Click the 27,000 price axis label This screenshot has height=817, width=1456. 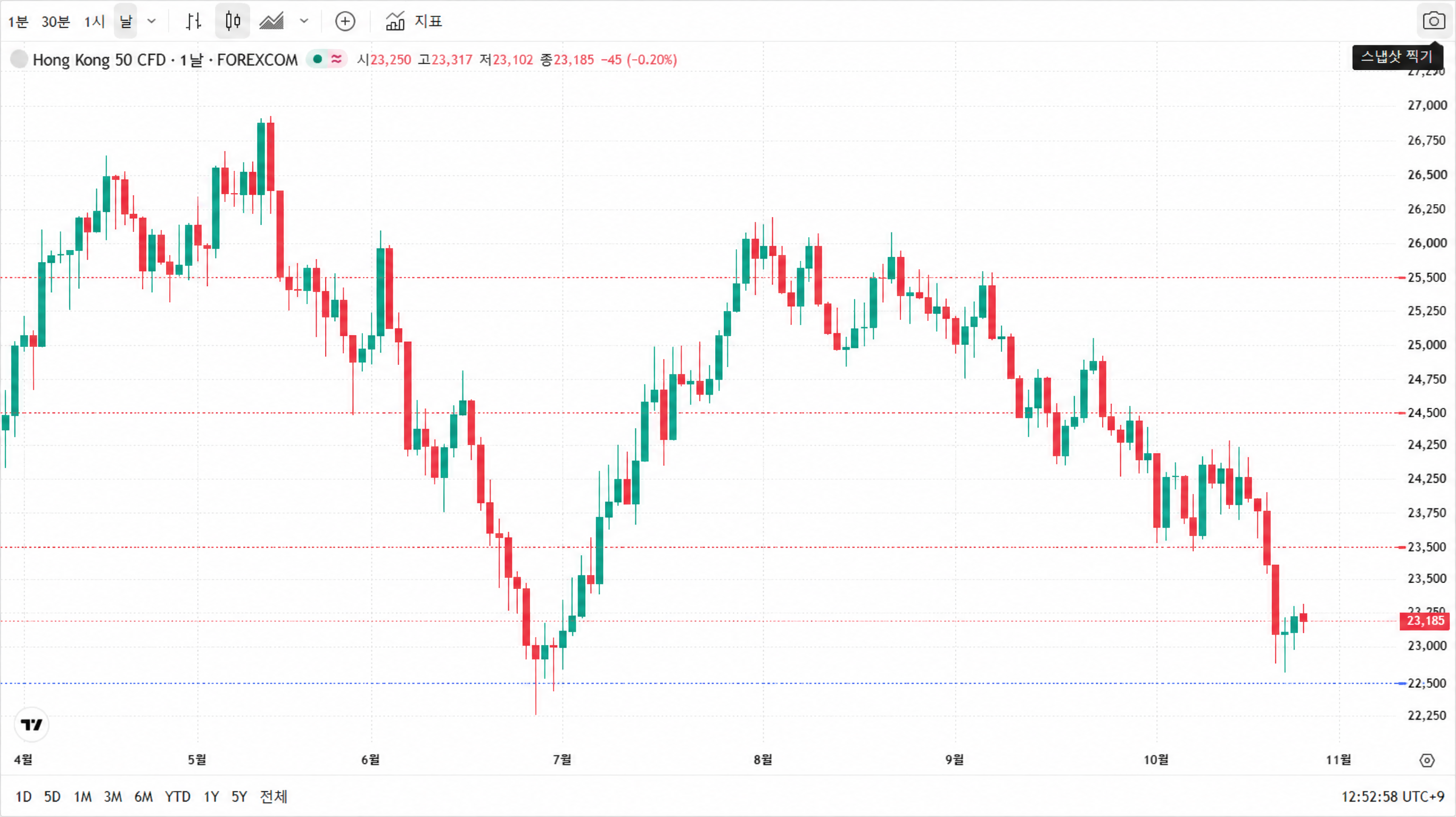coord(1427,105)
